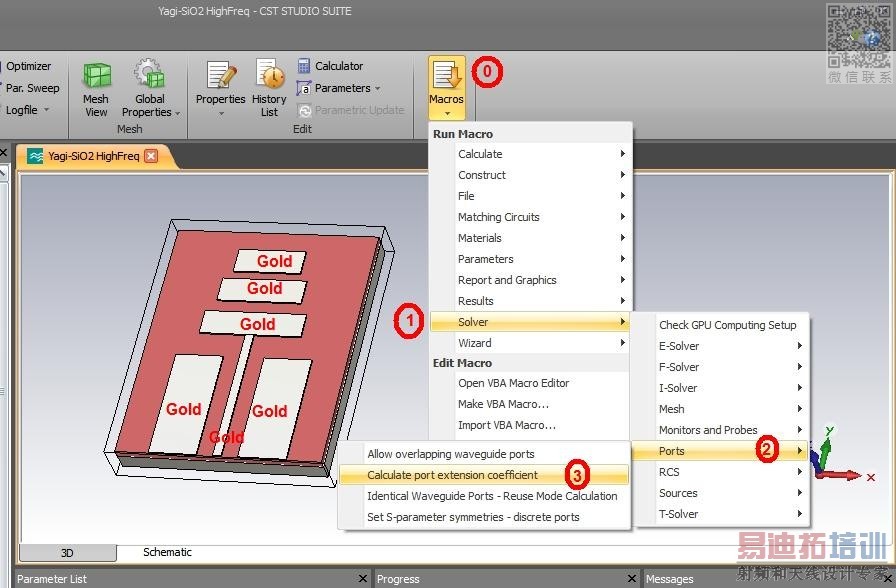Click the Global Properties gear icon
The height and width of the screenshot is (588, 896).
click(x=149, y=75)
